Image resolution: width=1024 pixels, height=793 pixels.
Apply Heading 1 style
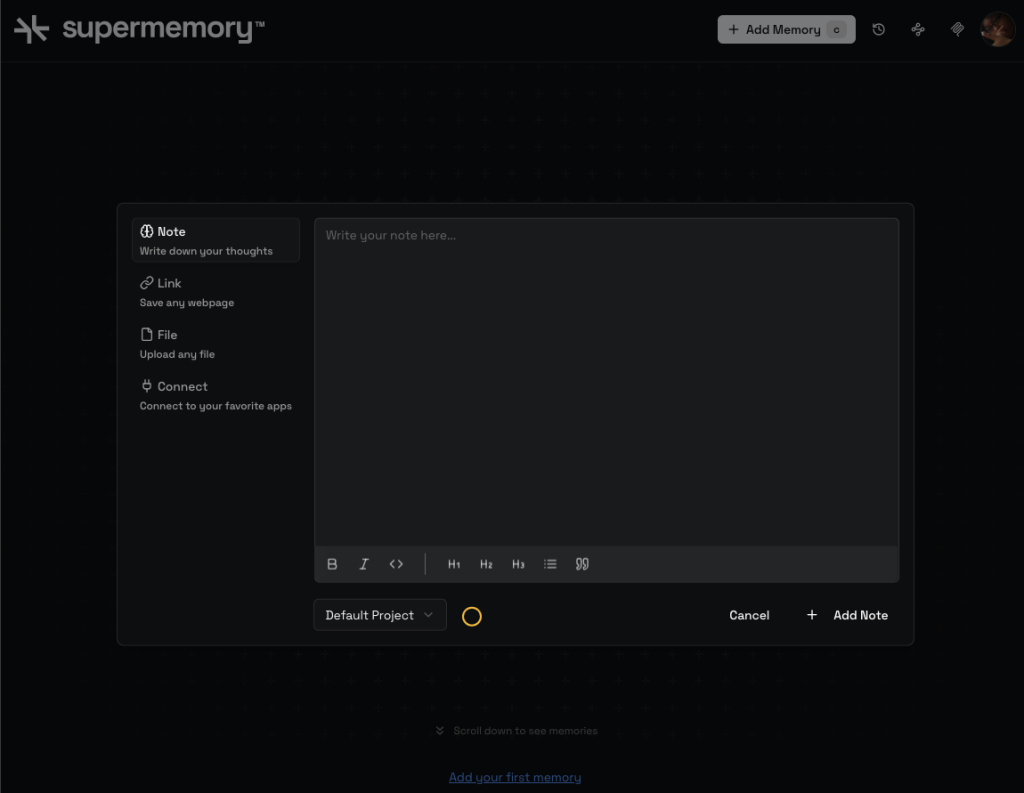click(x=454, y=564)
